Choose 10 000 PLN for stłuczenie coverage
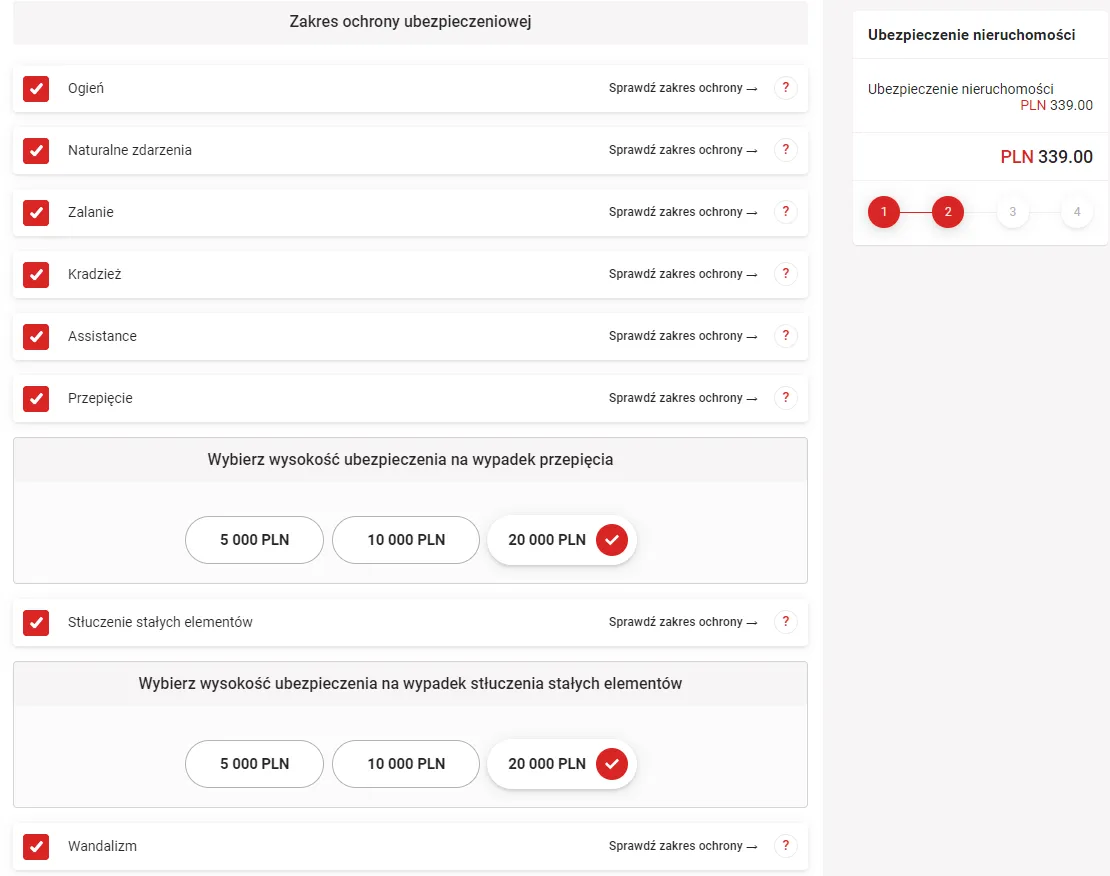The width and height of the screenshot is (1110, 876). click(405, 763)
